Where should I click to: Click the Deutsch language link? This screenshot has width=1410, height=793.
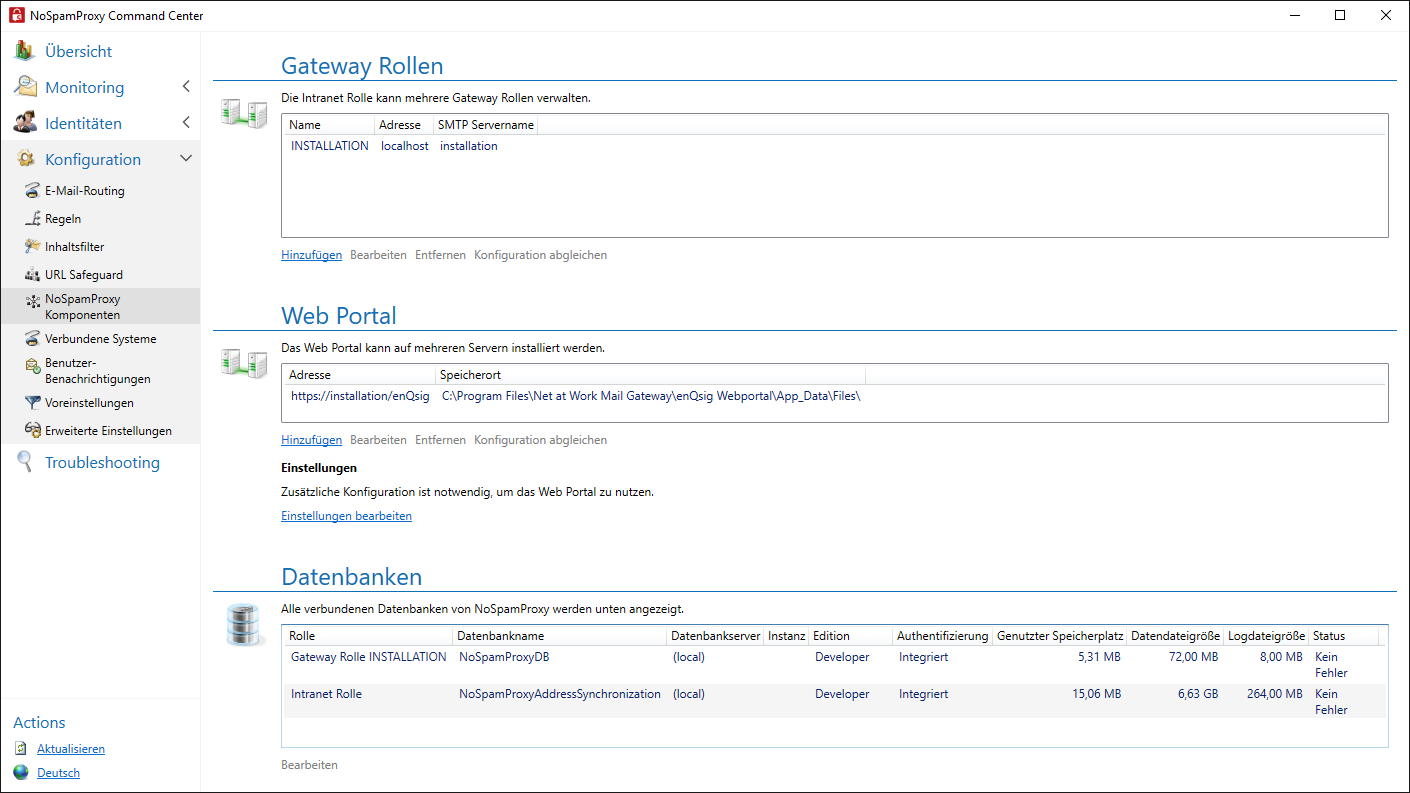pyautogui.click(x=58, y=773)
